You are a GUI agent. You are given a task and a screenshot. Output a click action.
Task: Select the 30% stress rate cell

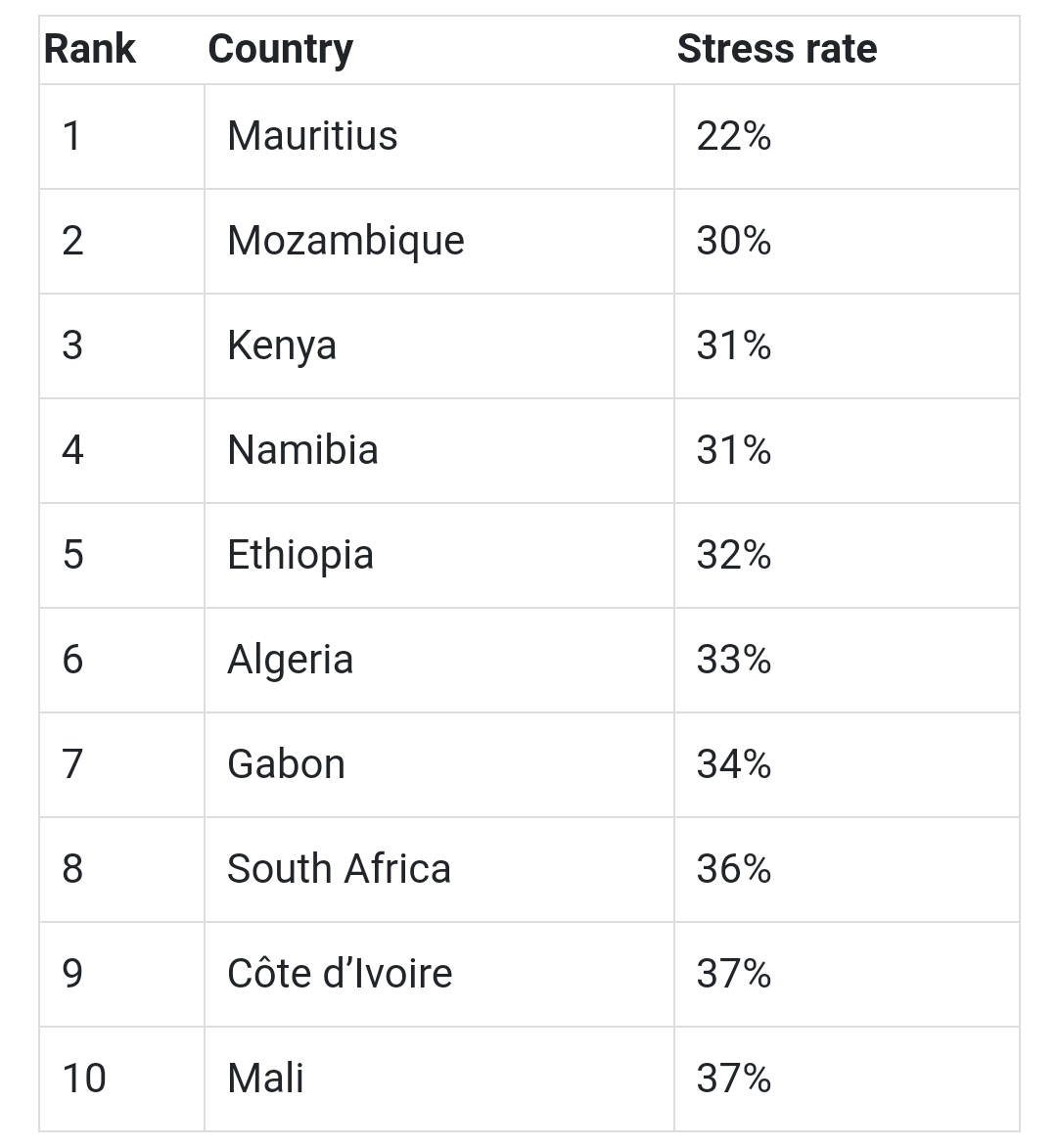tap(734, 241)
